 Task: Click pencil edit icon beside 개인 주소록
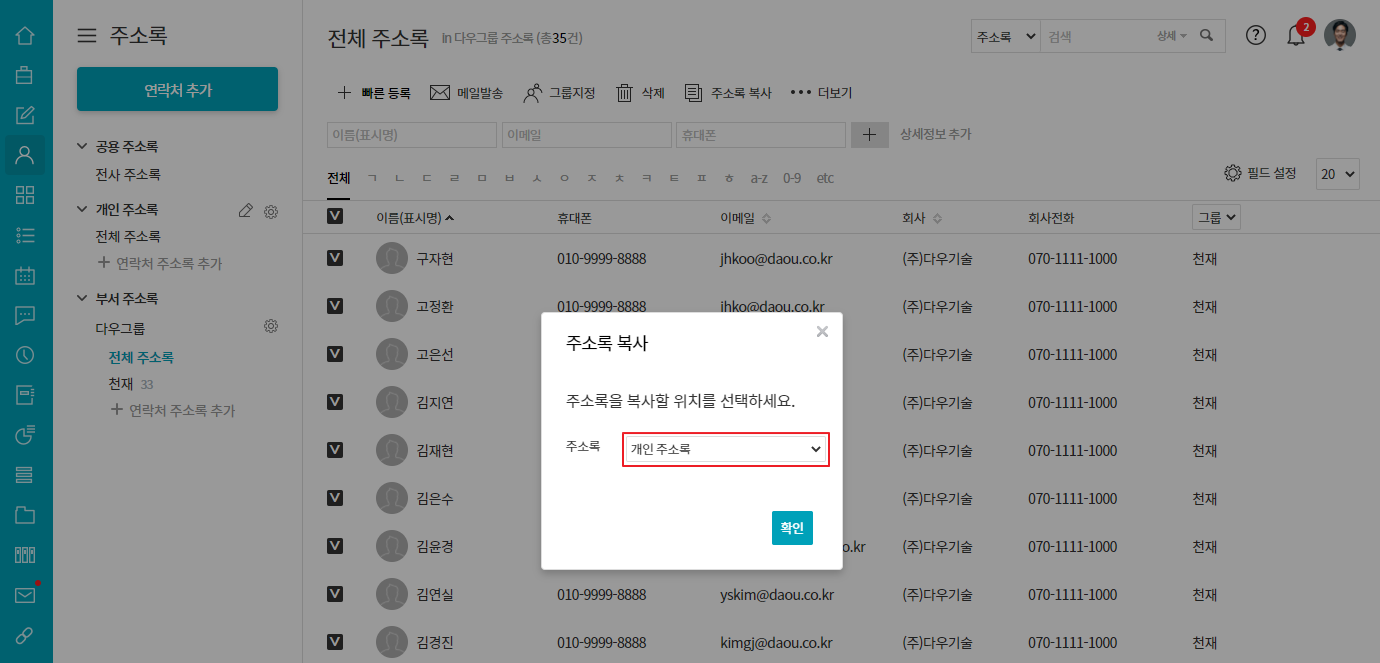tap(246, 210)
